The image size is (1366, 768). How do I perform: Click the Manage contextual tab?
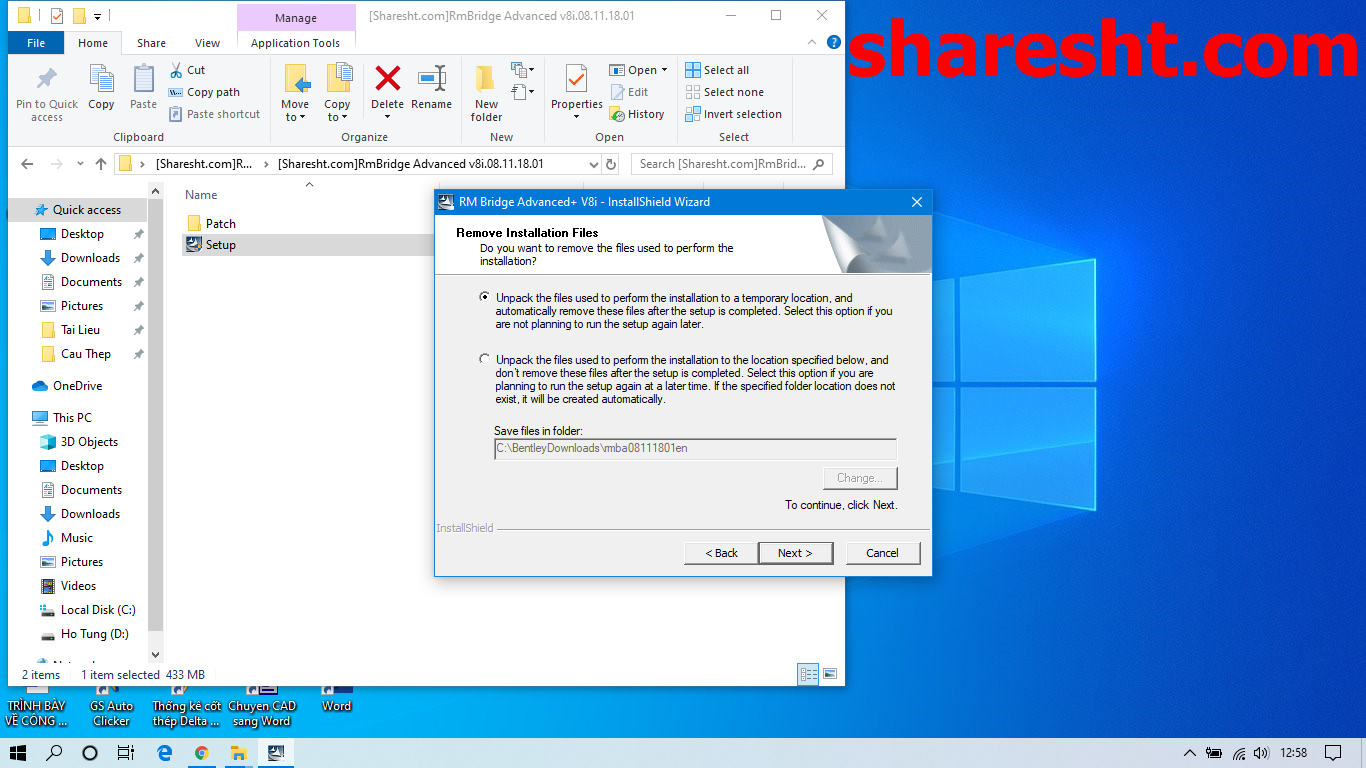pyautogui.click(x=296, y=18)
